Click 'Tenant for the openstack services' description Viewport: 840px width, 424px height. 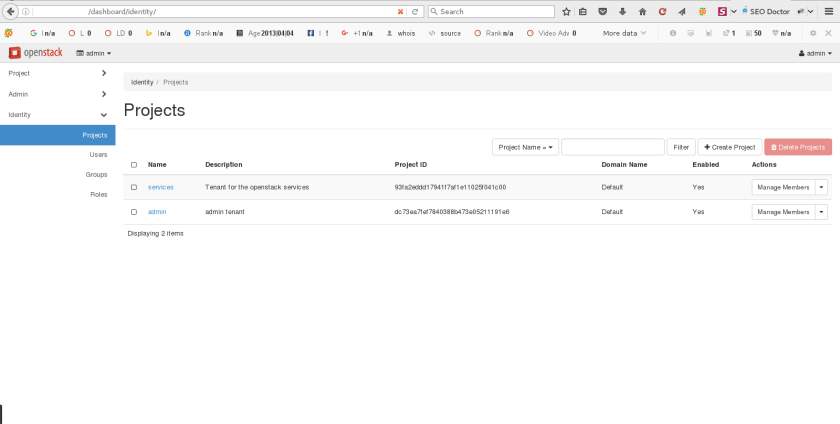(257, 187)
